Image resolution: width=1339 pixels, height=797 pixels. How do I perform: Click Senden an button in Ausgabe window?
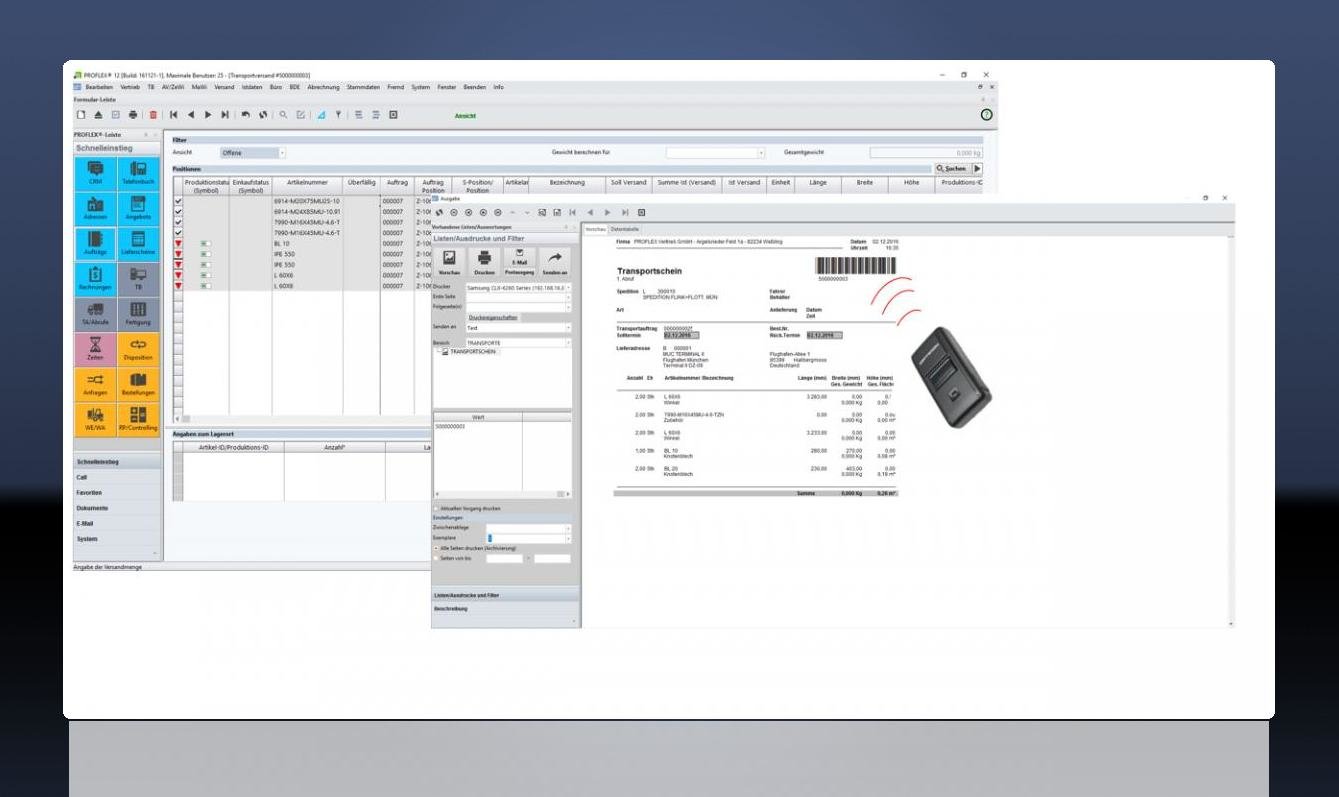click(x=554, y=261)
